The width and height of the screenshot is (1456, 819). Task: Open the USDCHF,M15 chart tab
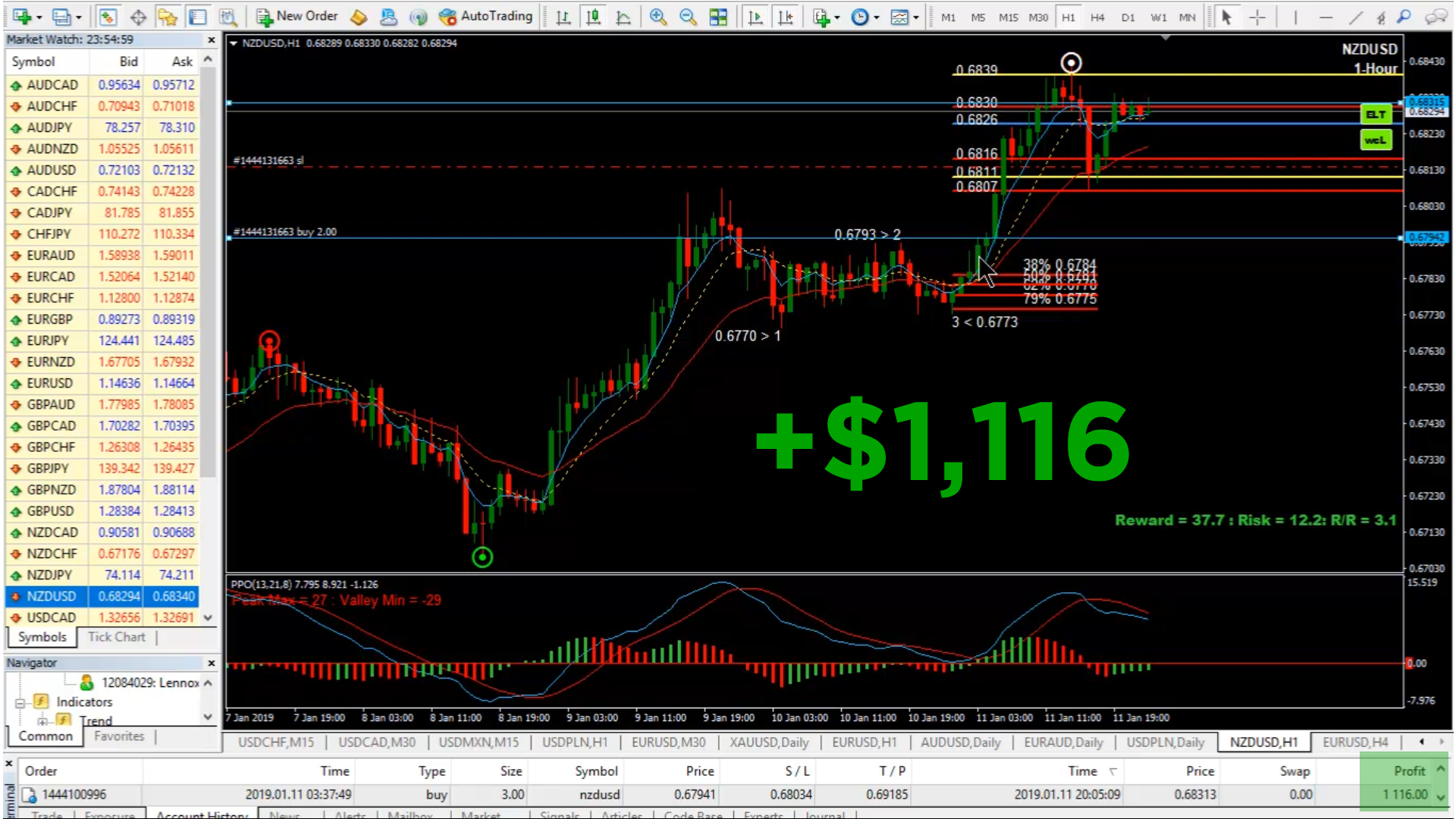tap(276, 742)
